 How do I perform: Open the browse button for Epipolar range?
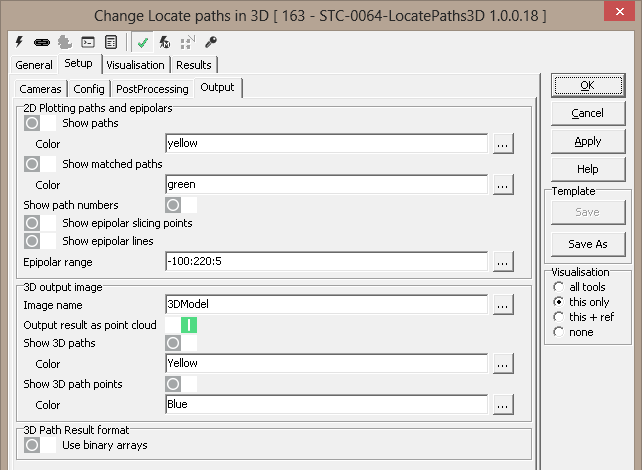tap(502, 262)
